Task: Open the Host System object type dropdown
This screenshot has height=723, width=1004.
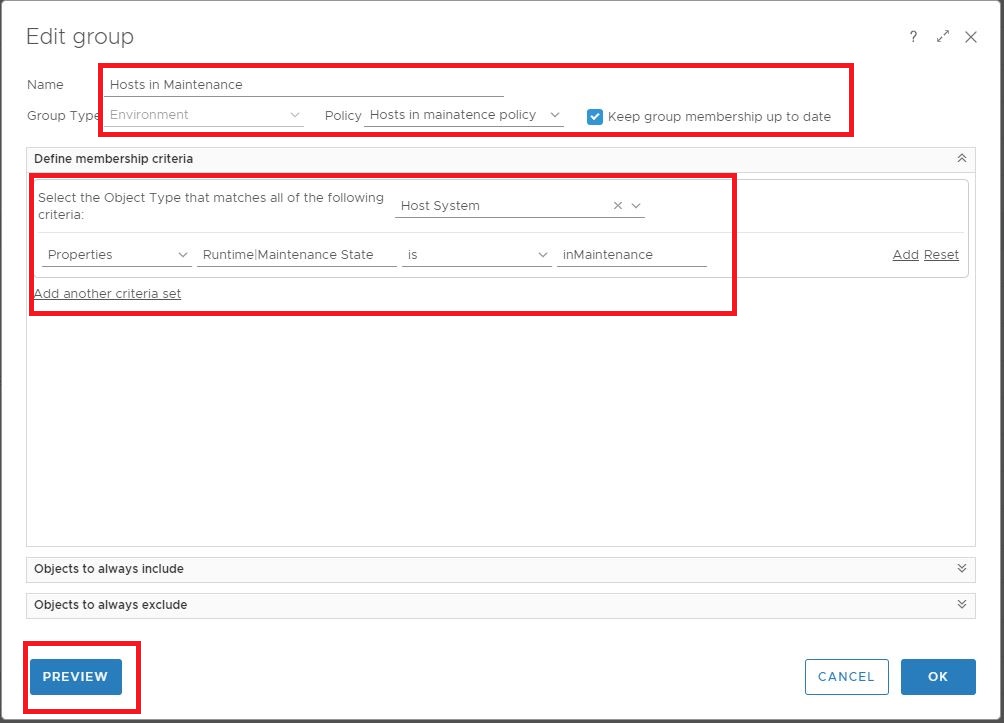Action: 636,206
